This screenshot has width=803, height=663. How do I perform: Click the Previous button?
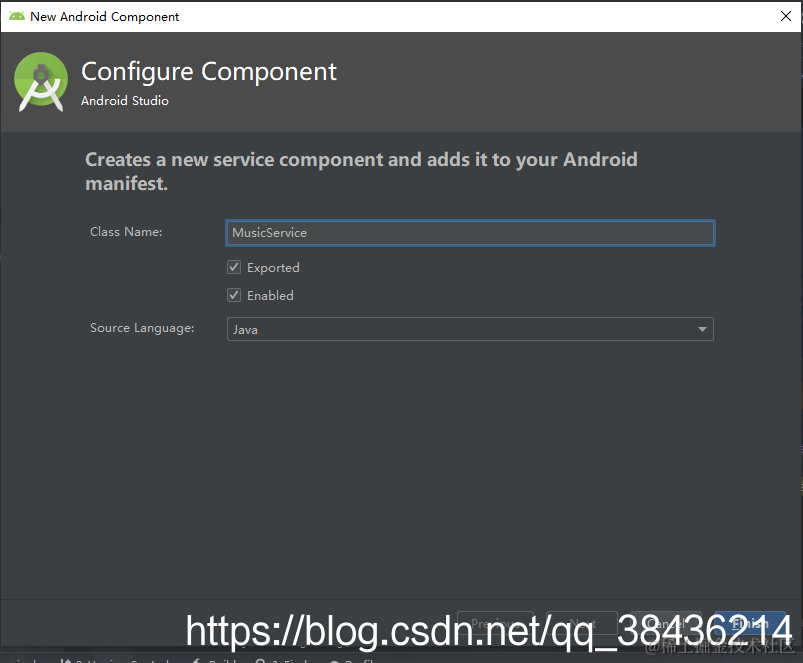click(495, 623)
